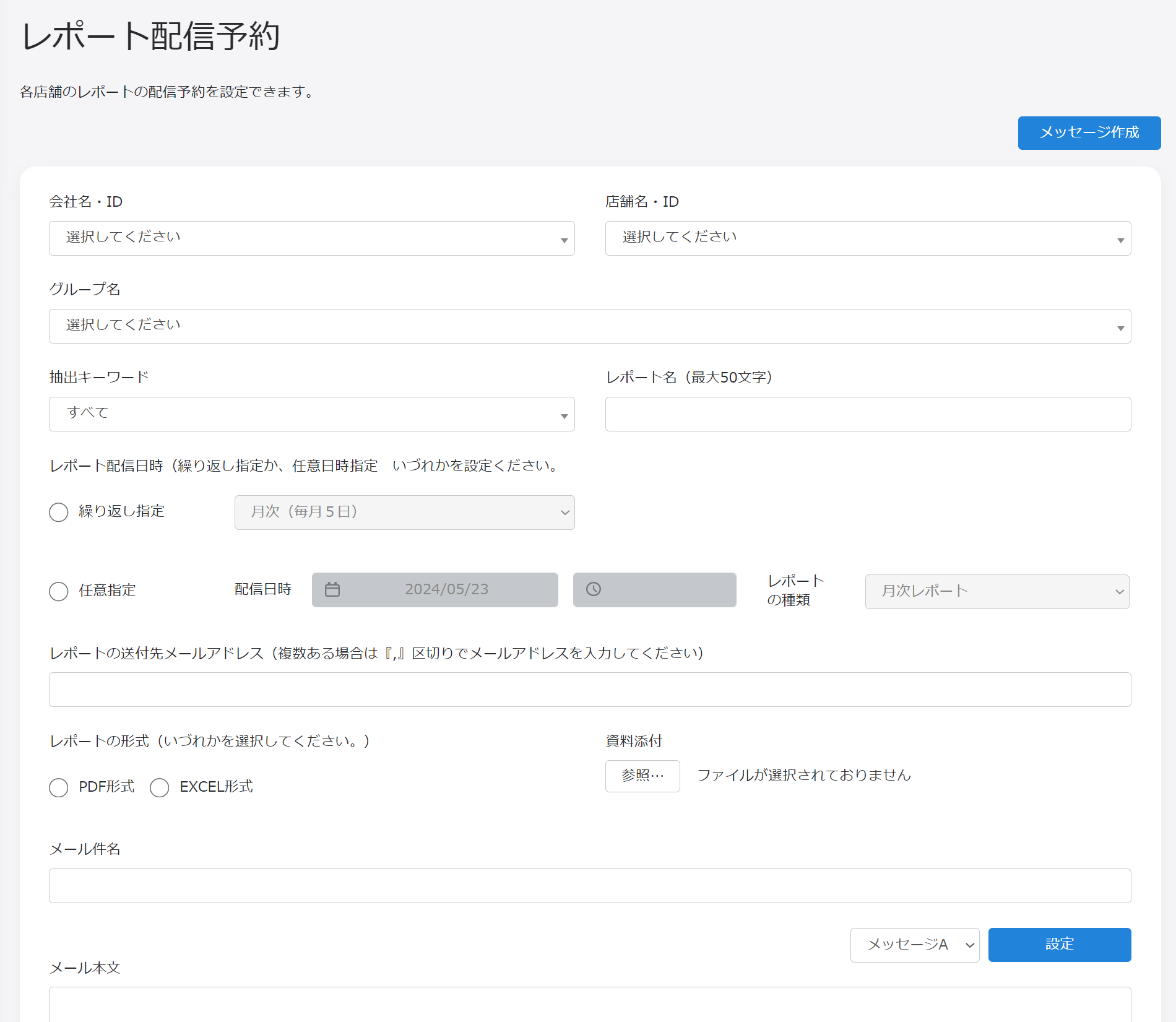Open the メッセージA template dropdown
Viewport: 1176px width, 1022px height.
point(915,945)
